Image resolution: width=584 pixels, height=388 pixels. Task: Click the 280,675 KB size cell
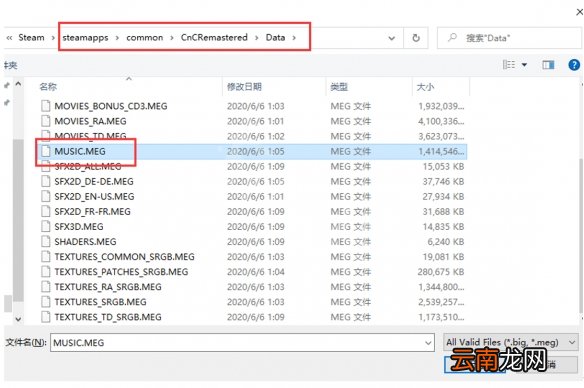coord(441,272)
